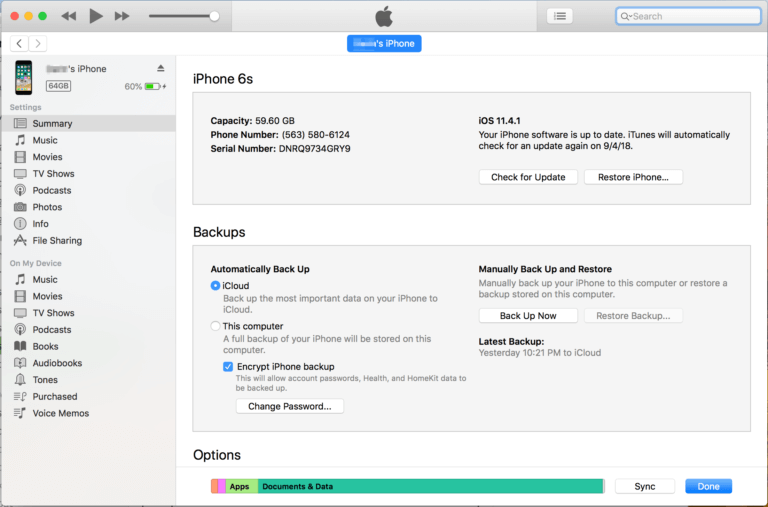This screenshot has height=507, width=768.
Task: Click the Movies film icon under On My Device
Action: pyautogui.click(x=20, y=296)
